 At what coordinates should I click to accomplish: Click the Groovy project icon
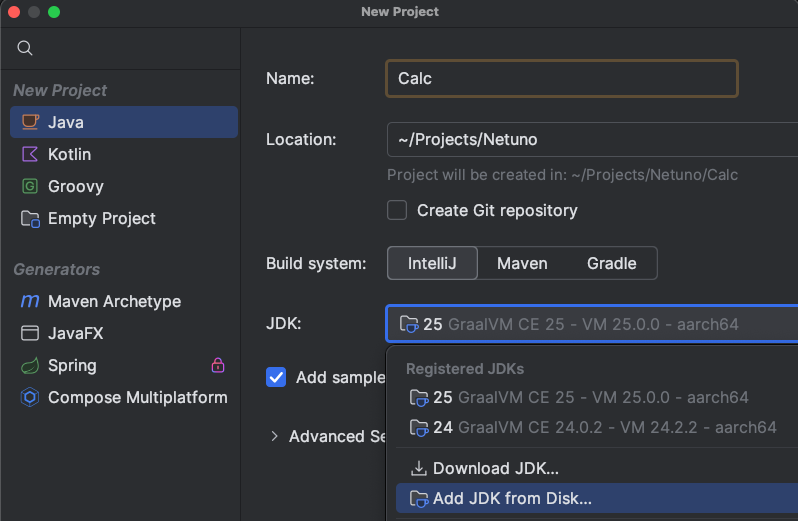tap(30, 186)
